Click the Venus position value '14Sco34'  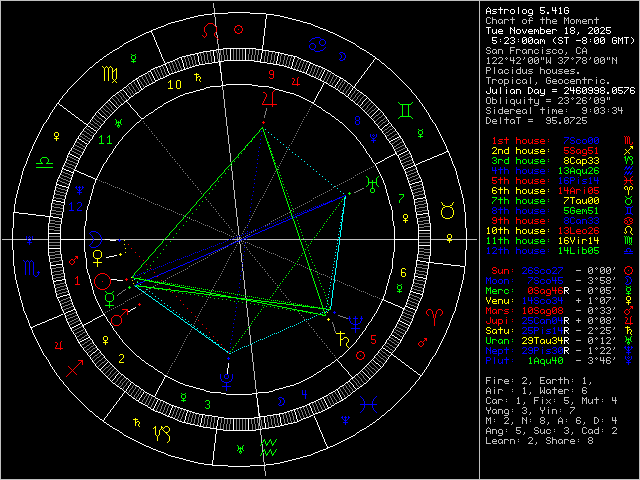coord(542,301)
